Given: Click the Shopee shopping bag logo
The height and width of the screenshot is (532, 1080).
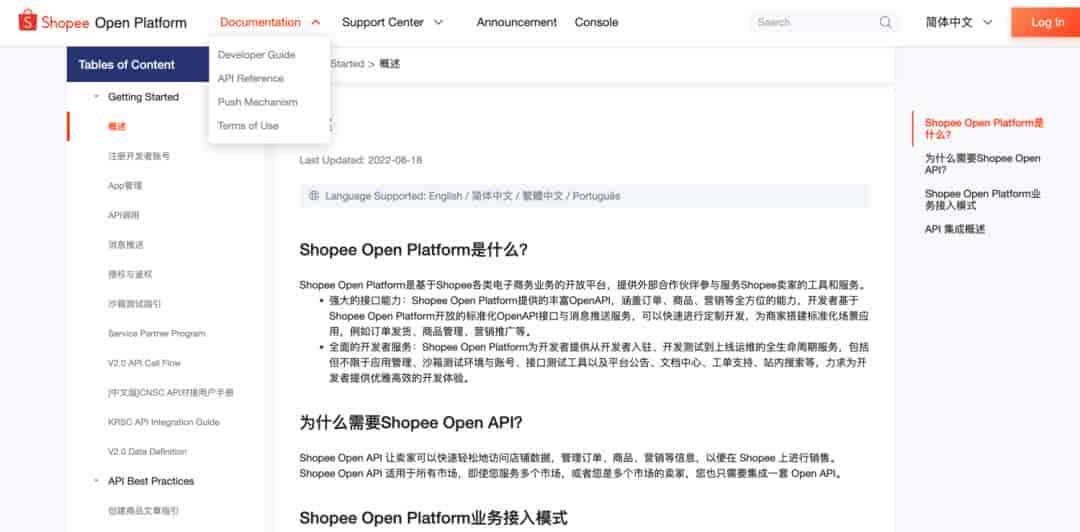Looking at the screenshot, I should (x=27, y=21).
